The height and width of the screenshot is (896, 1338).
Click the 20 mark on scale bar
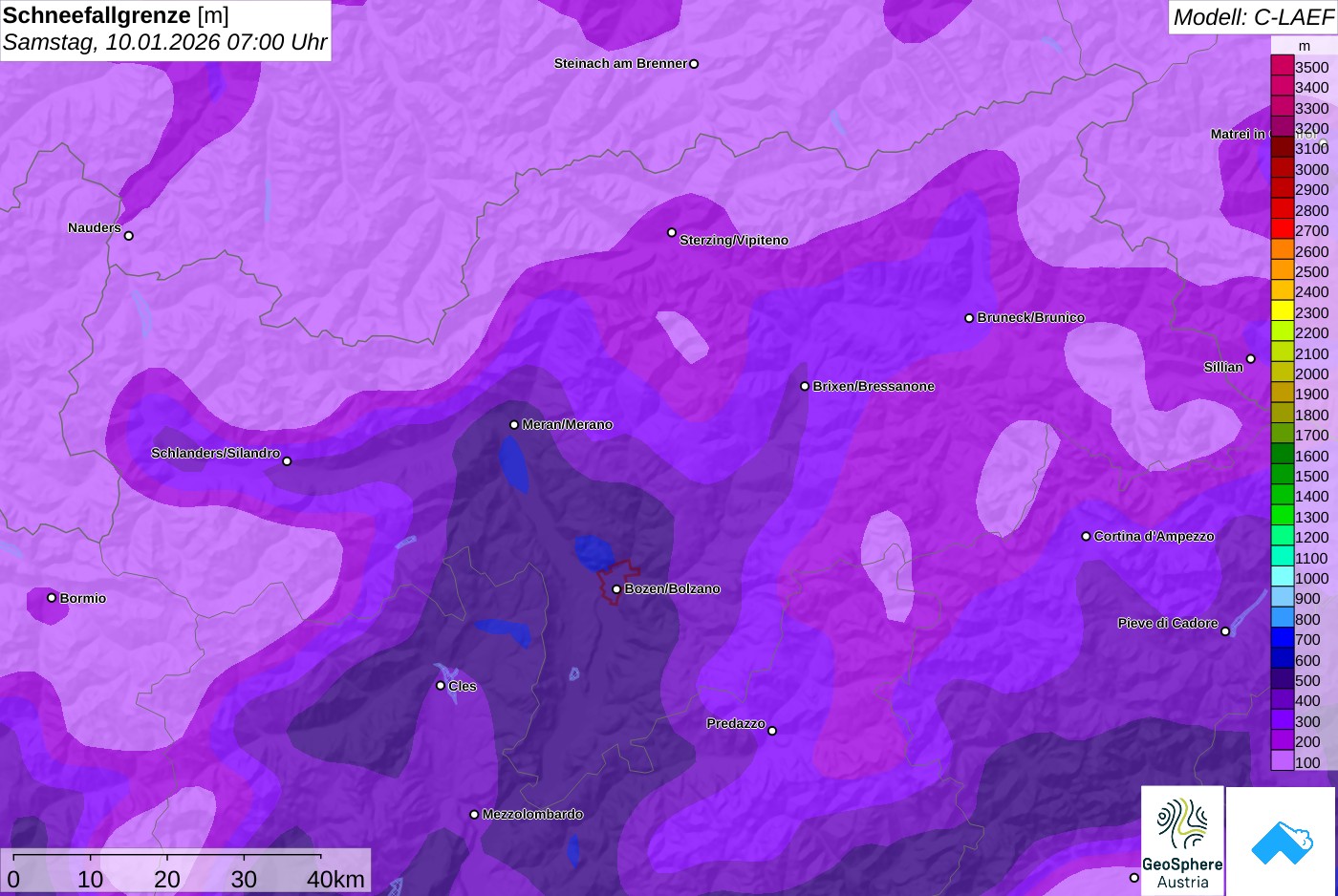tap(167, 879)
